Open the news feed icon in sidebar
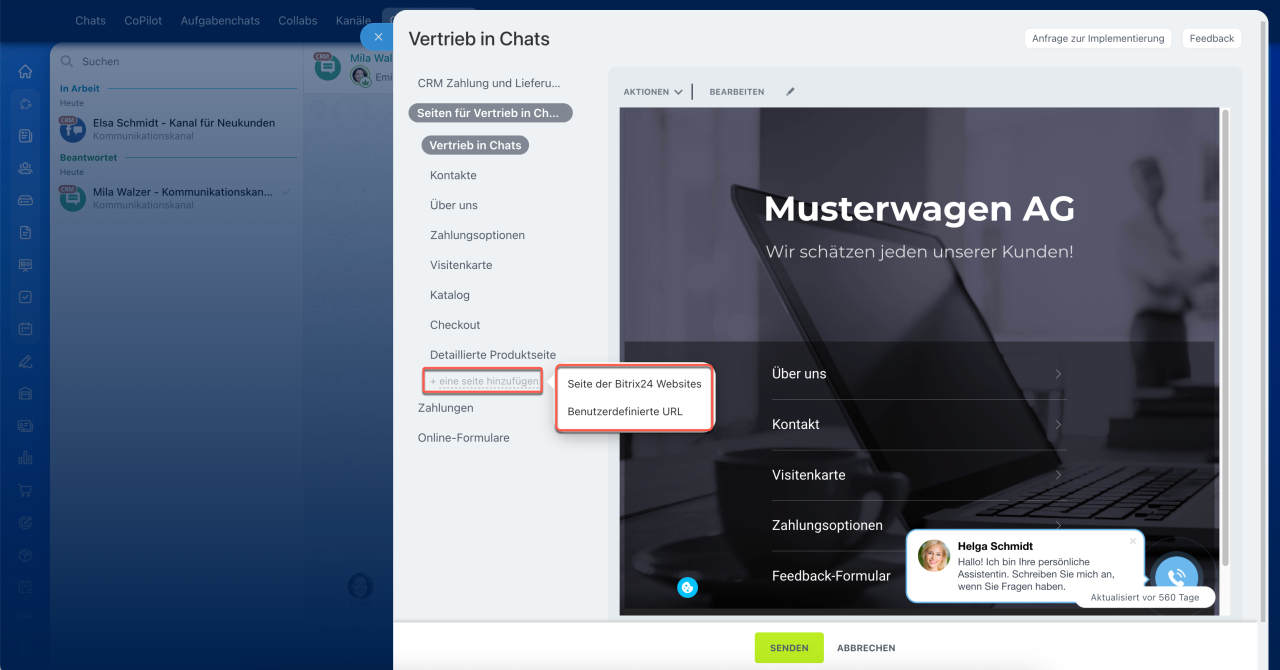This screenshot has width=1280, height=670. tap(25, 136)
